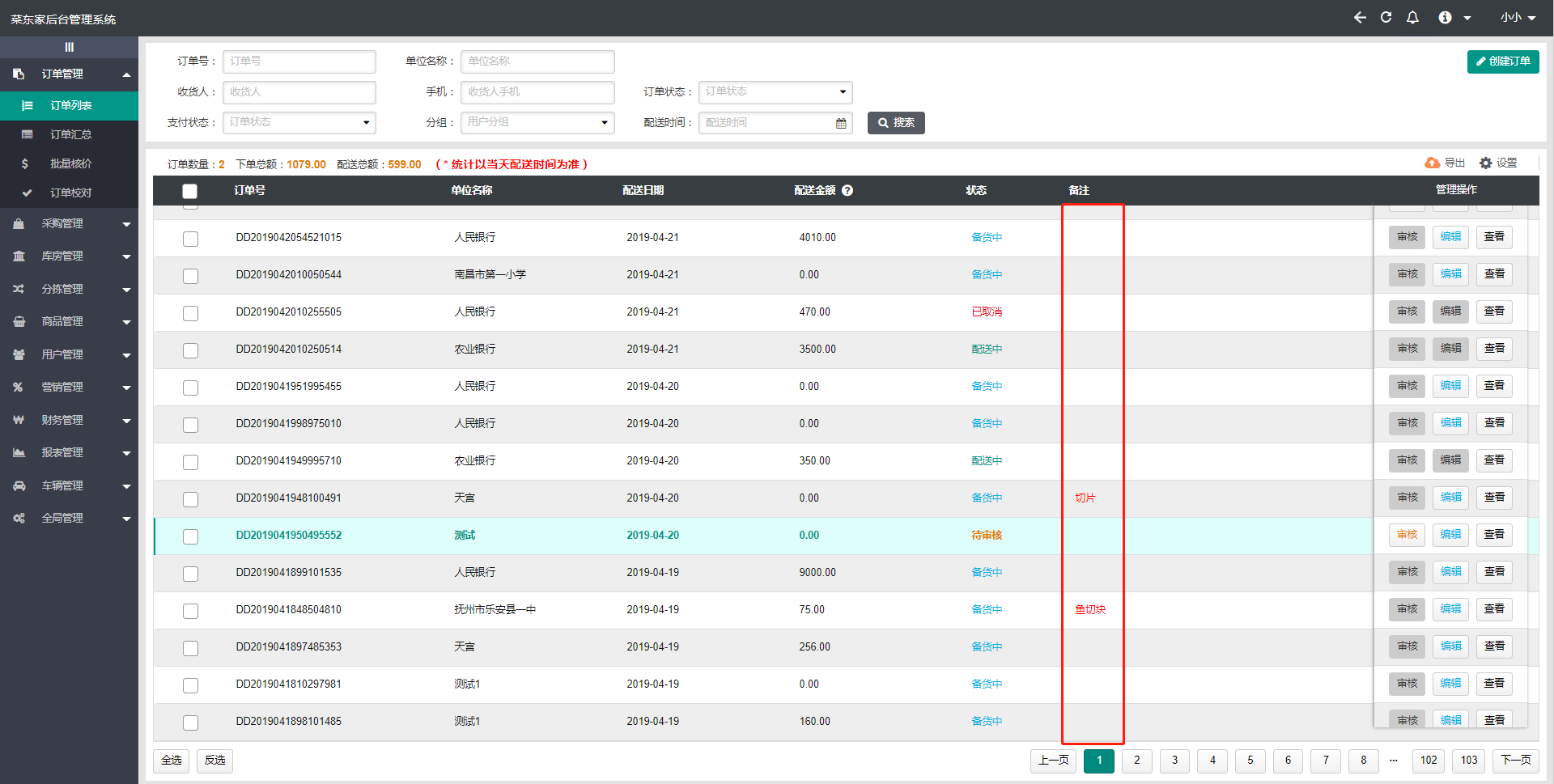The height and width of the screenshot is (784, 1554).
Task: Click the 搜索 search button
Action: pyautogui.click(x=896, y=123)
